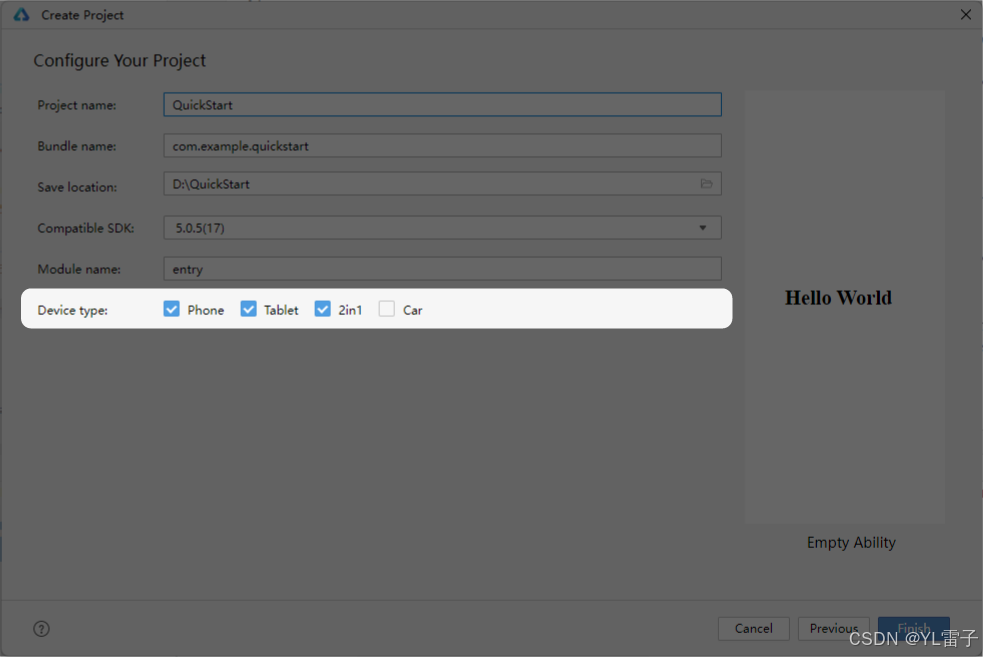Open the folder browse icon in Save location

click(x=707, y=184)
